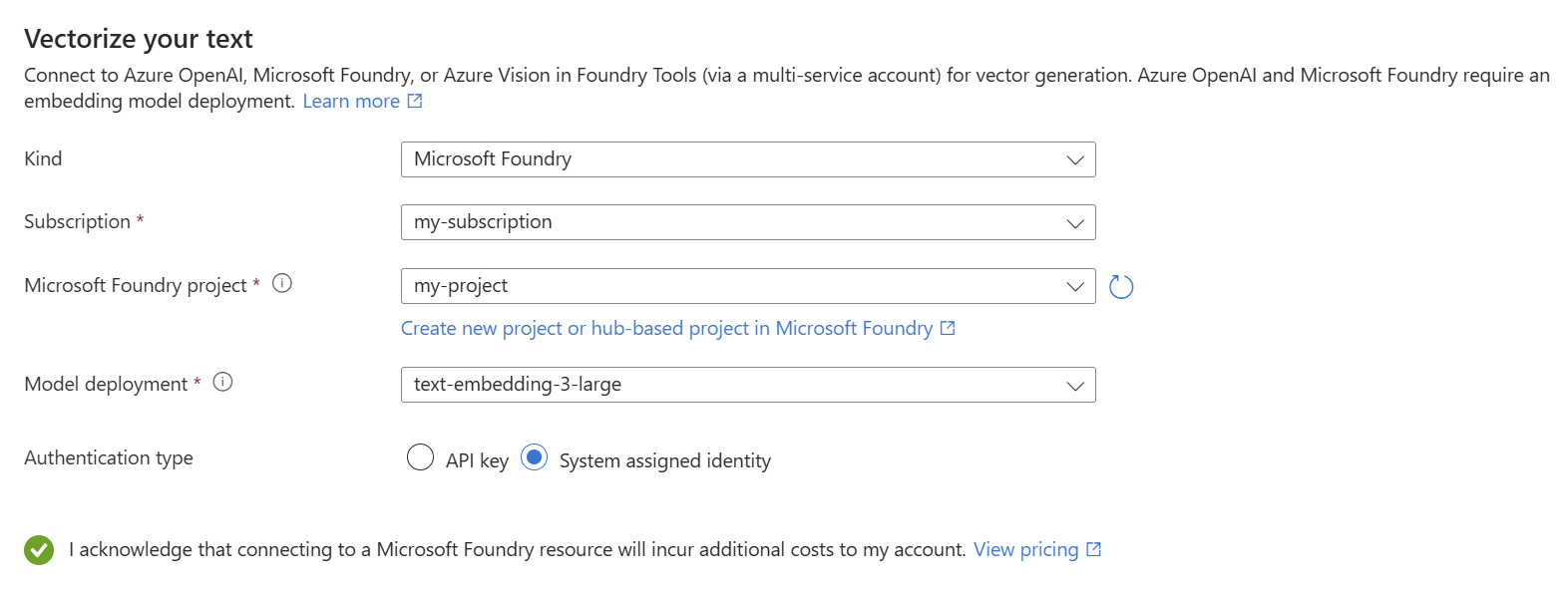Image resolution: width=1568 pixels, height=594 pixels.
Task: Click the chevron arrow in the Kind field
Action: [1074, 159]
